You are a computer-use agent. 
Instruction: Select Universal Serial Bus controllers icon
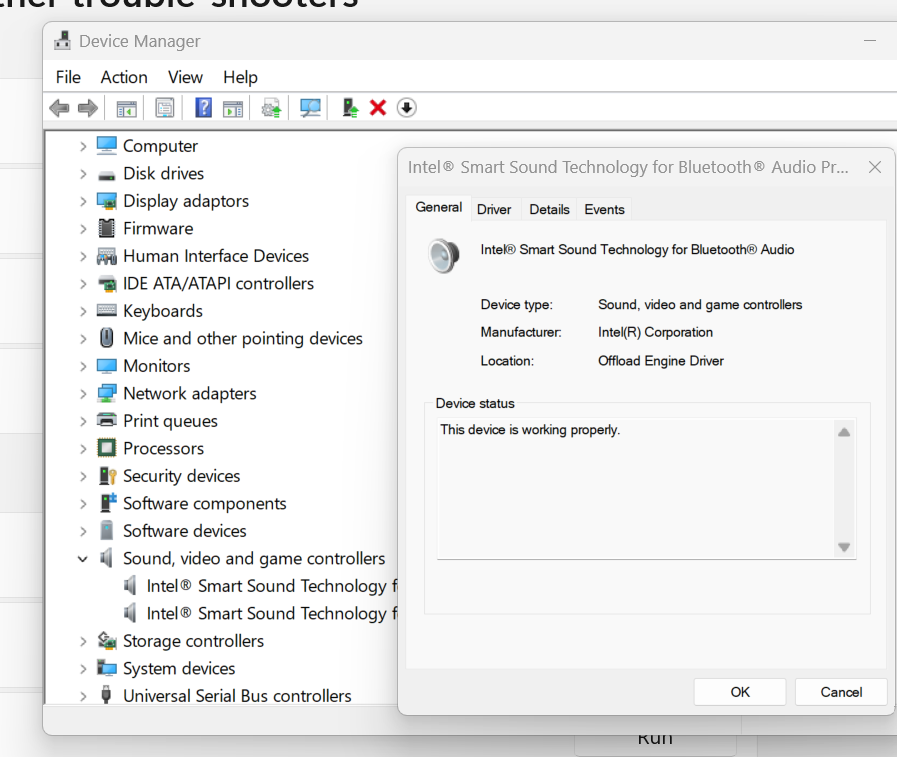[x=106, y=695]
